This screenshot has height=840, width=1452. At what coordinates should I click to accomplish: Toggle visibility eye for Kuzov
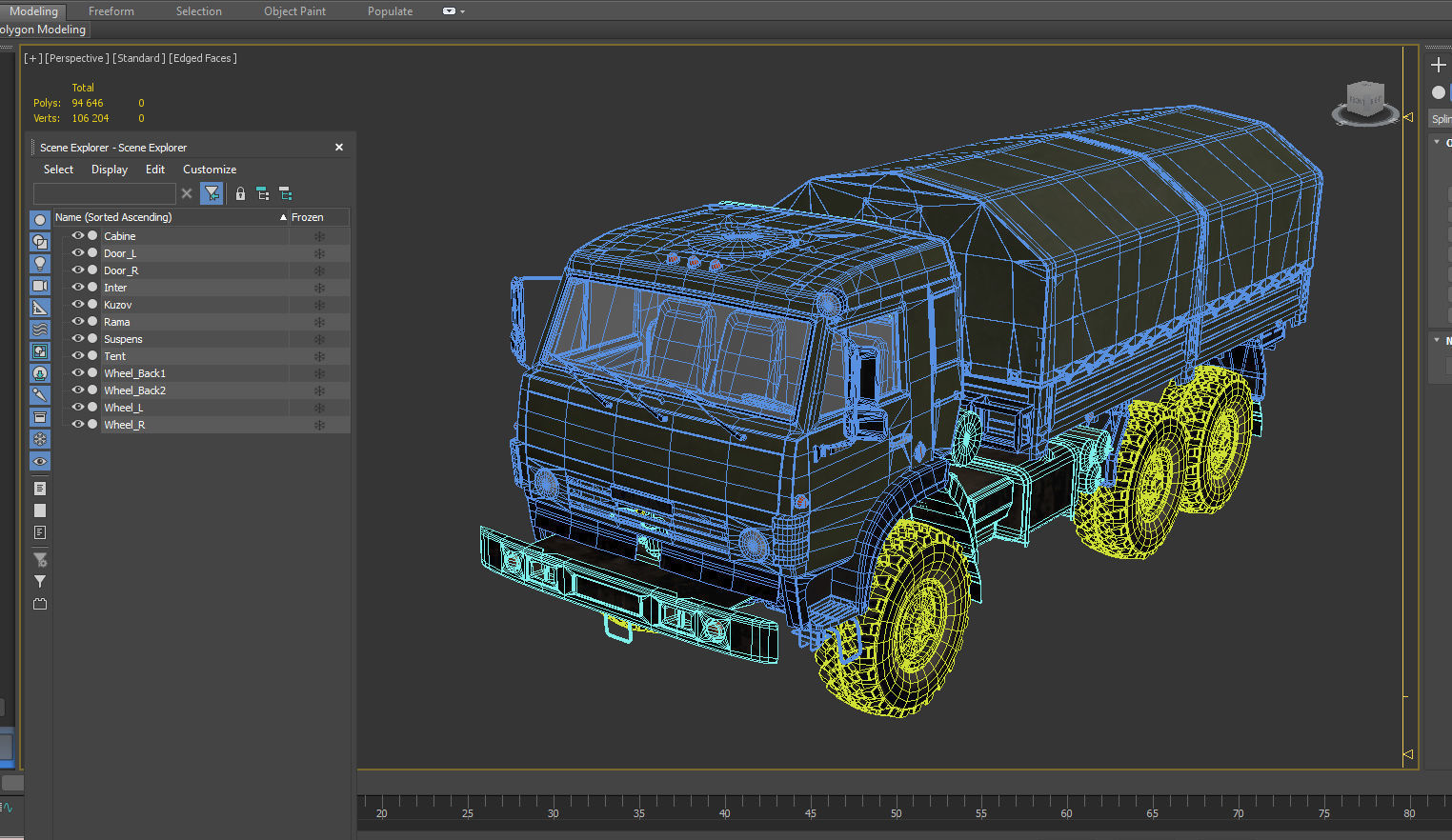(78, 304)
